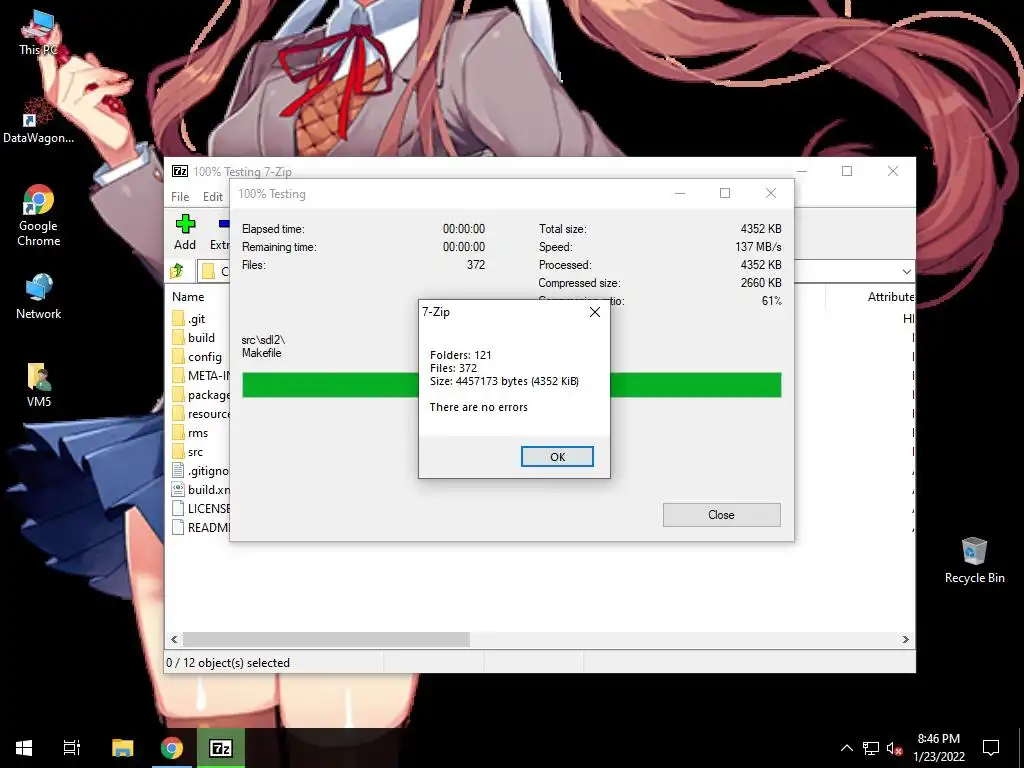Click the 'src\sdl2\' current path text
The height and width of the screenshot is (768, 1024).
263,340
